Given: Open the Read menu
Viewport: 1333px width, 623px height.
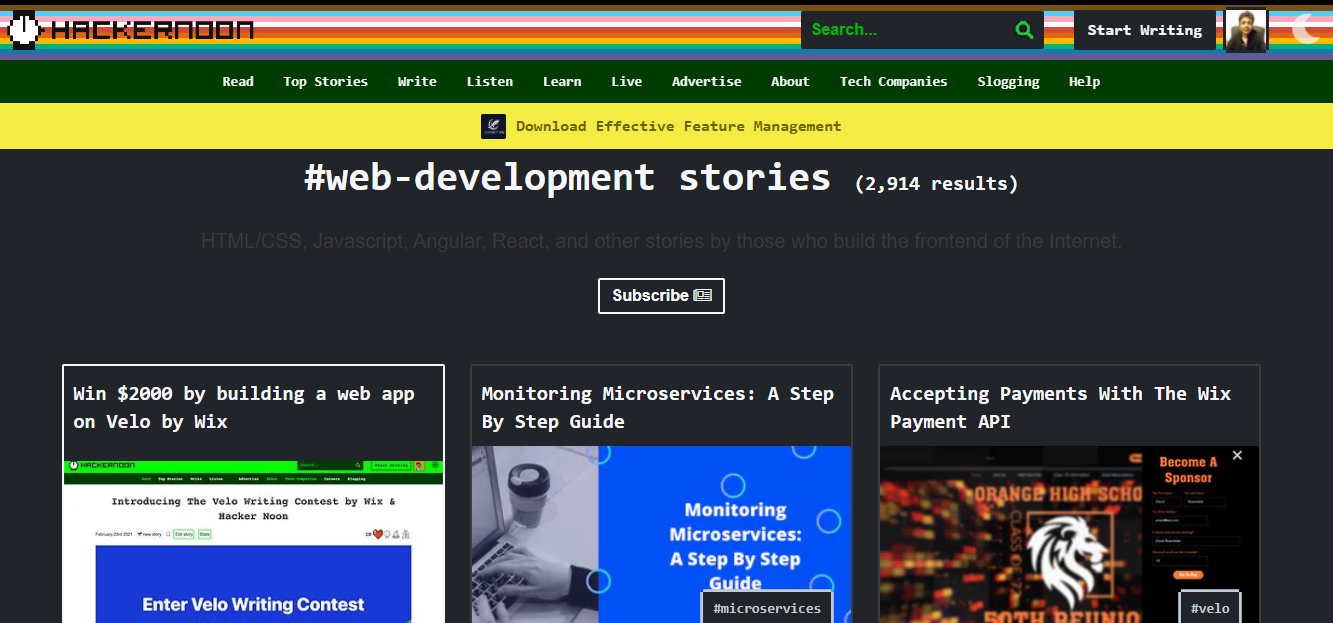Looking at the screenshot, I should click(238, 82).
